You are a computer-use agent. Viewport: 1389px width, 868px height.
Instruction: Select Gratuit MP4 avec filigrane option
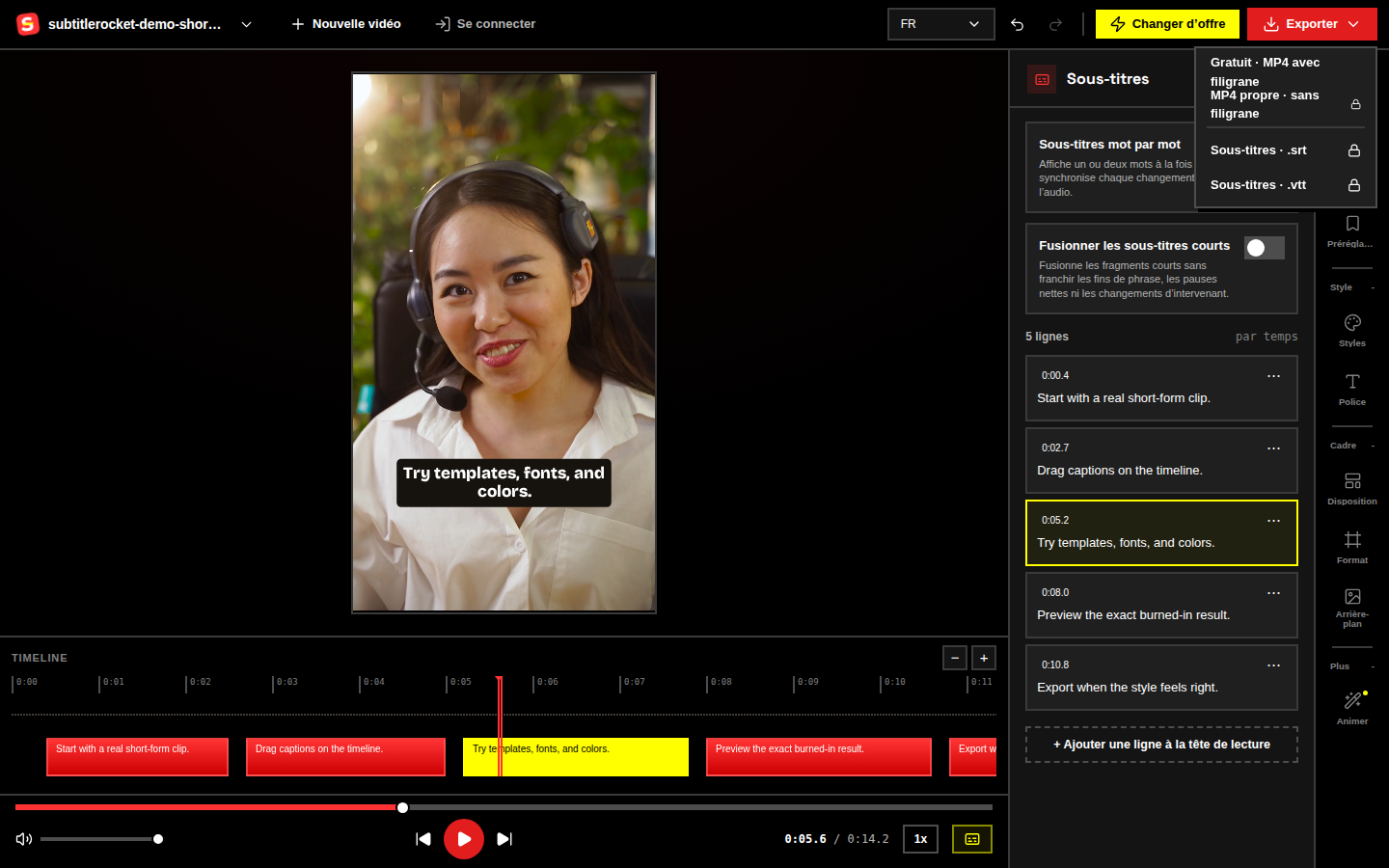coord(1285,71)
